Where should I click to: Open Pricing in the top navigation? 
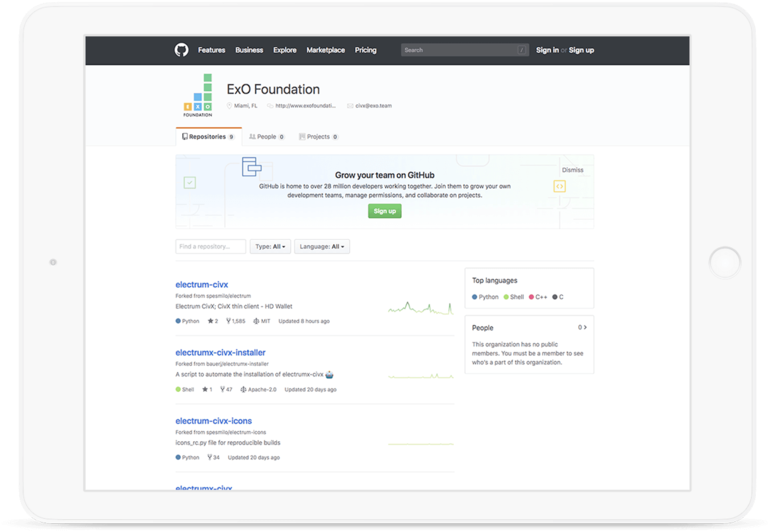[365, 50]
